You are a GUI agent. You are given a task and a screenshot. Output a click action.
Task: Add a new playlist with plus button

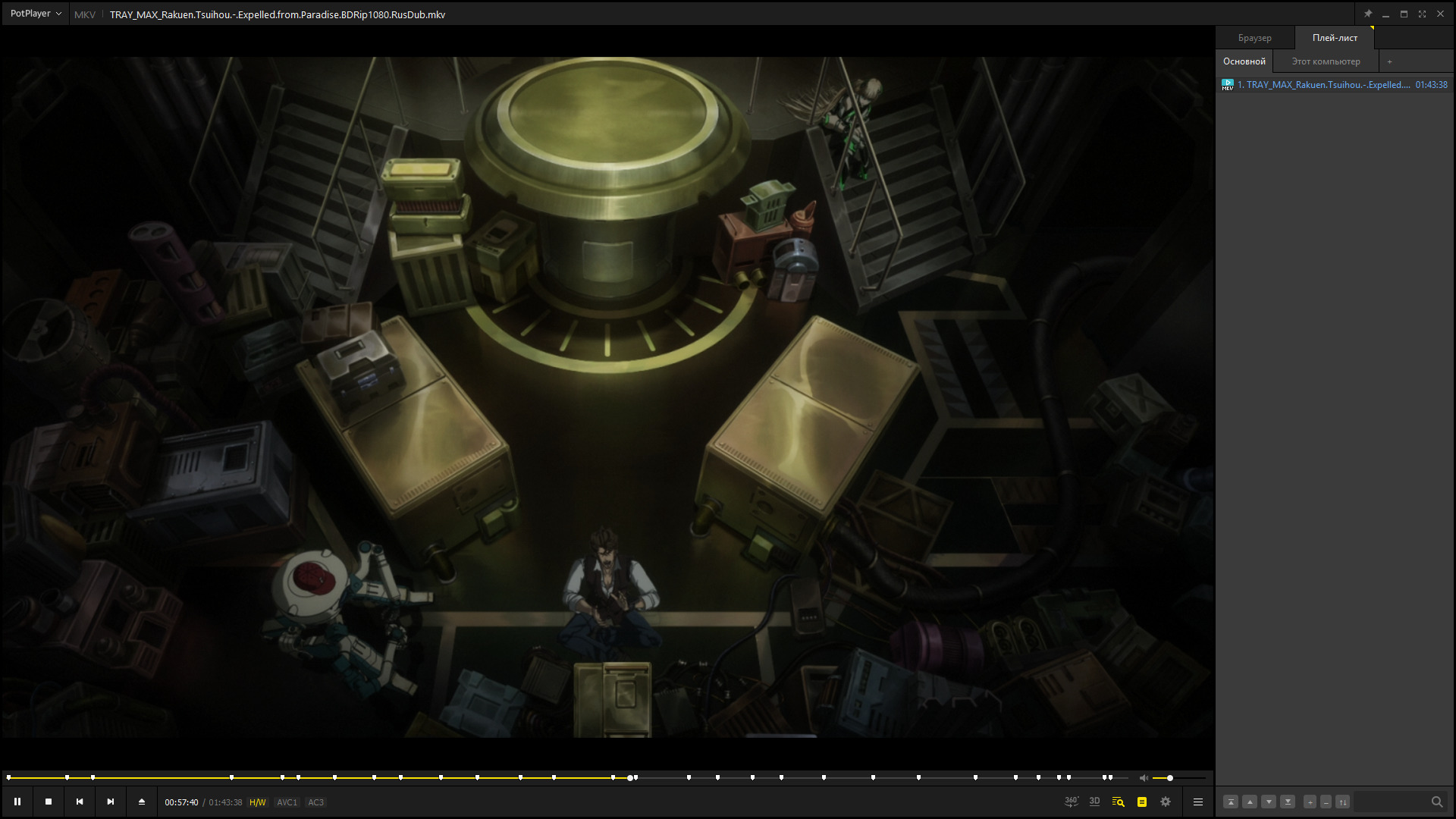[x=1389, y=61]
